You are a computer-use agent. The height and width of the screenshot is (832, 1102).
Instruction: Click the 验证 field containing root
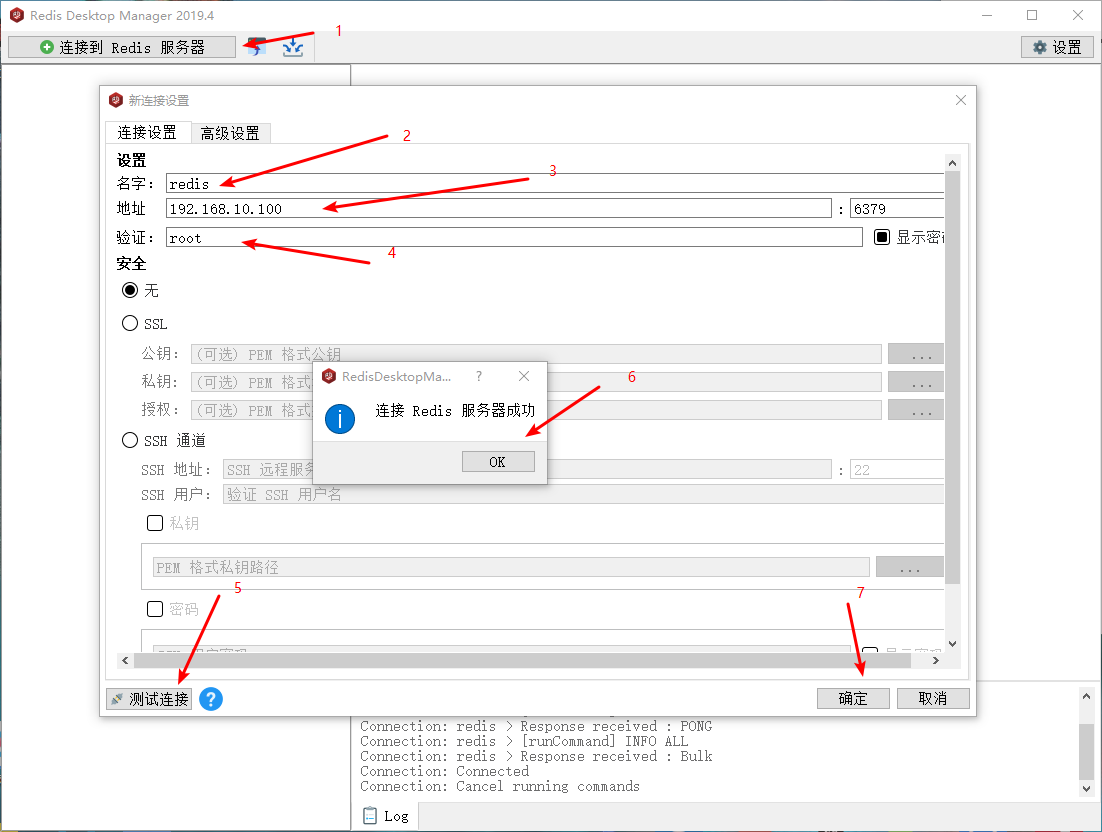514,238
